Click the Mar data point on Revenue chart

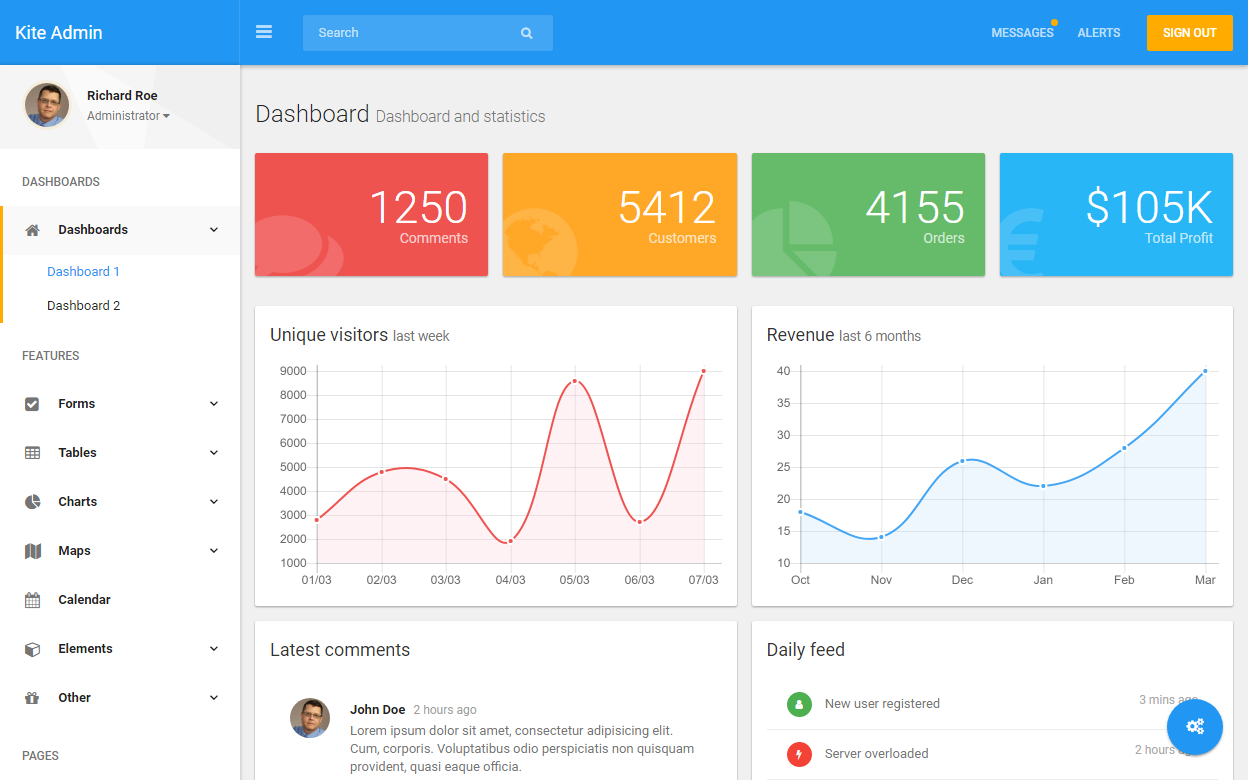click(x=1205, y=371)
